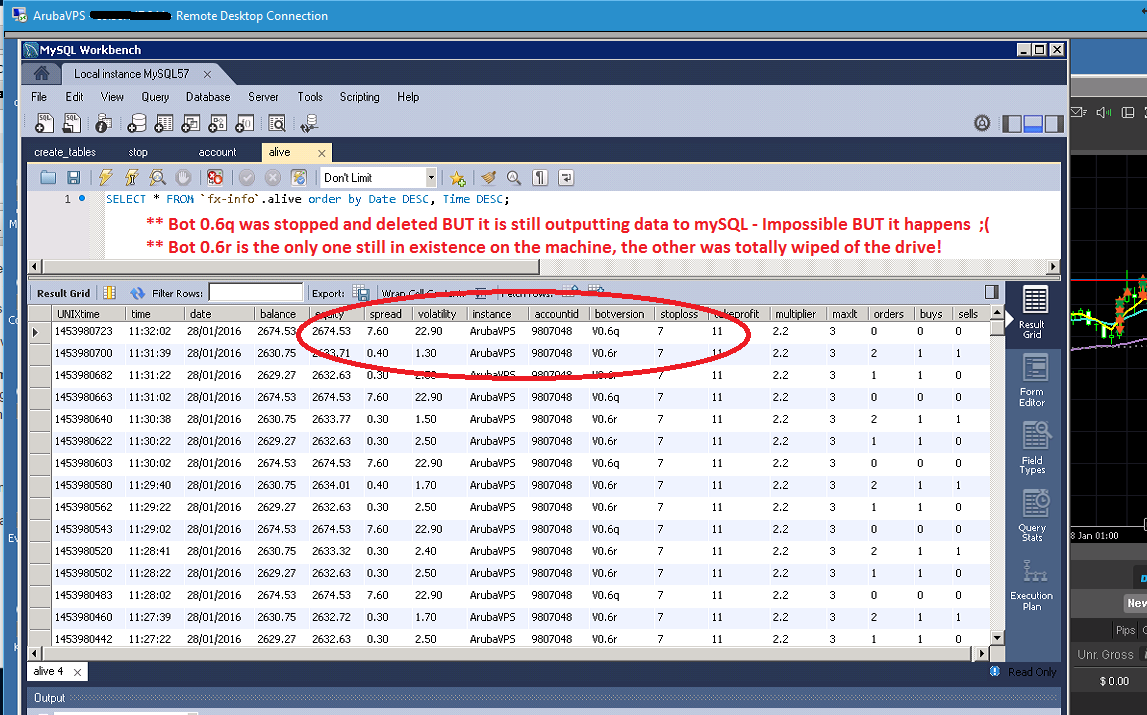This screenshot has height=715, width=1147.
Task: Sort by the volatility column header
Action: point(437,314)
